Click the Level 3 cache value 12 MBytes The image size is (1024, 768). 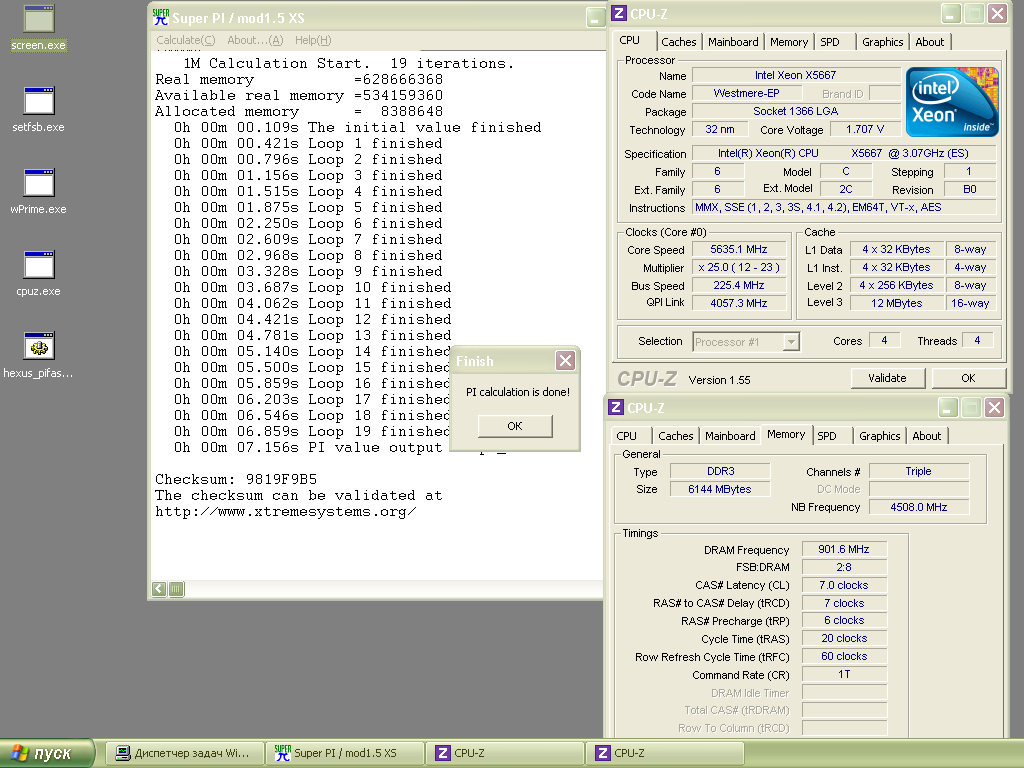click(897, 303)
